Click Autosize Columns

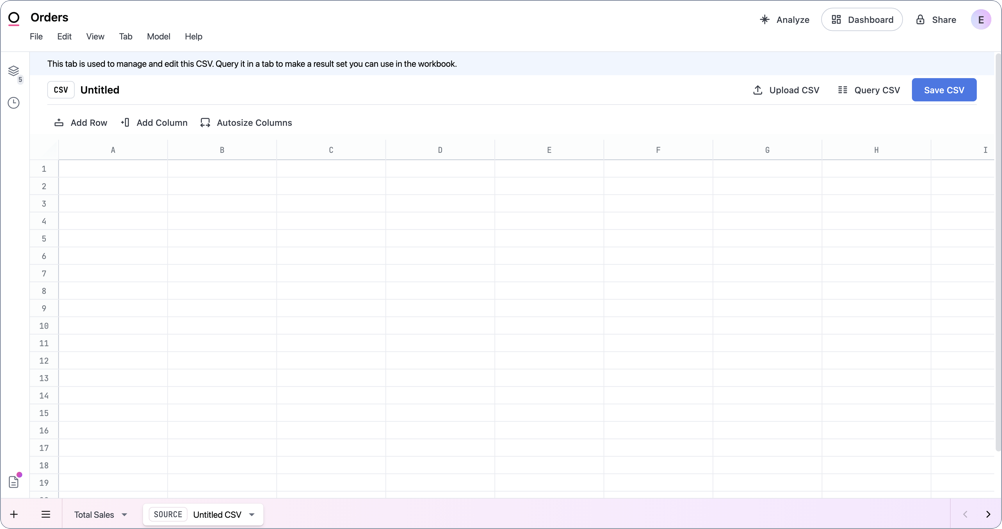[x=246, y=123]
